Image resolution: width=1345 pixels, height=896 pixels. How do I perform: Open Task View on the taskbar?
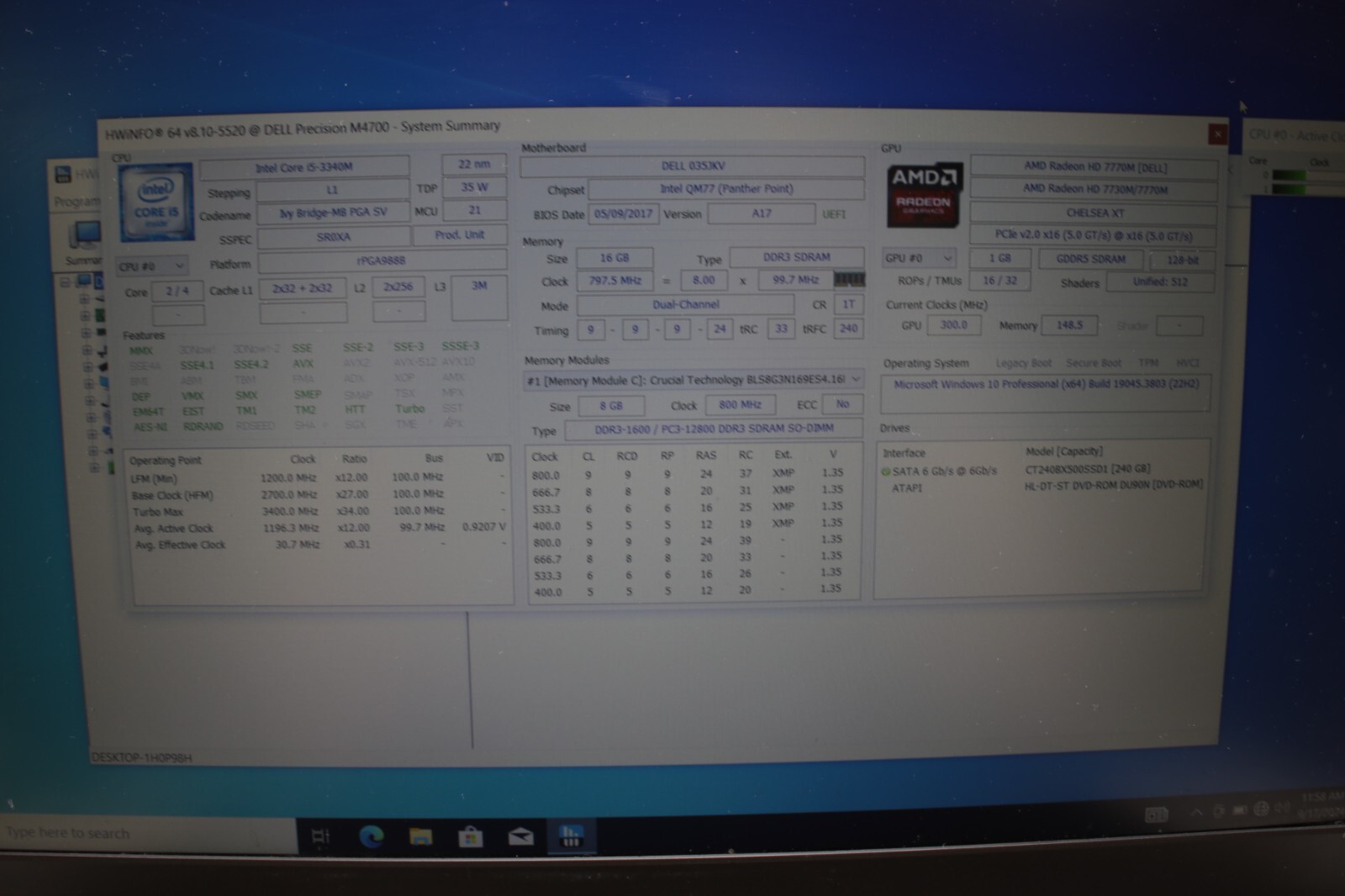pyautogui.click(x=320, y=836)
